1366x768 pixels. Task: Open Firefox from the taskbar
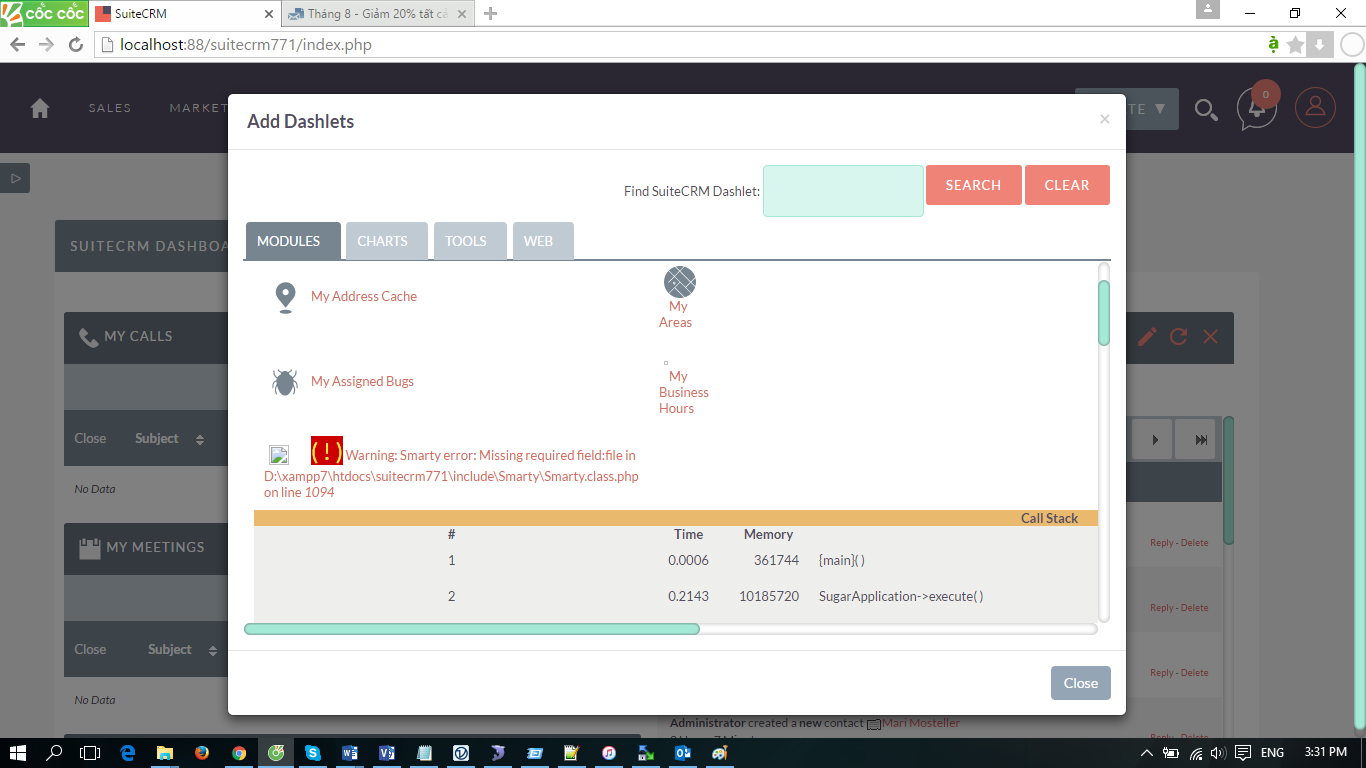pyautogui.click(x=202, y=753)
